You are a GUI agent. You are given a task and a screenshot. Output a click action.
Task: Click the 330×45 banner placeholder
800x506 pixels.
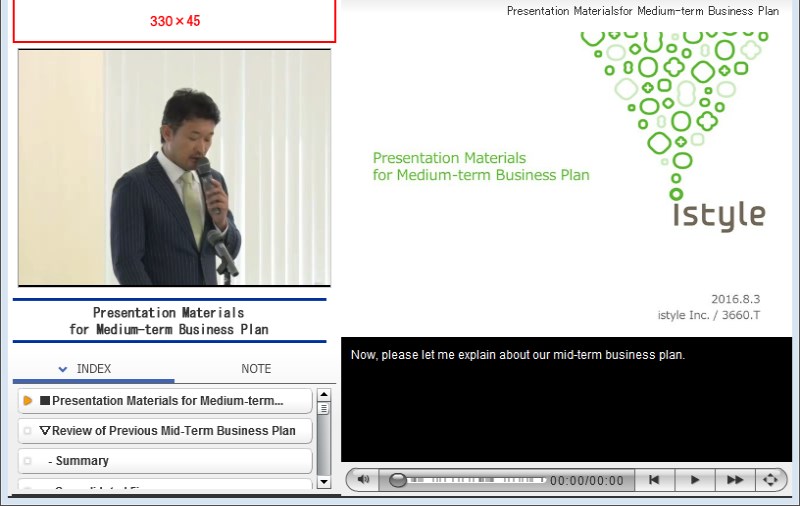[174, 21]
